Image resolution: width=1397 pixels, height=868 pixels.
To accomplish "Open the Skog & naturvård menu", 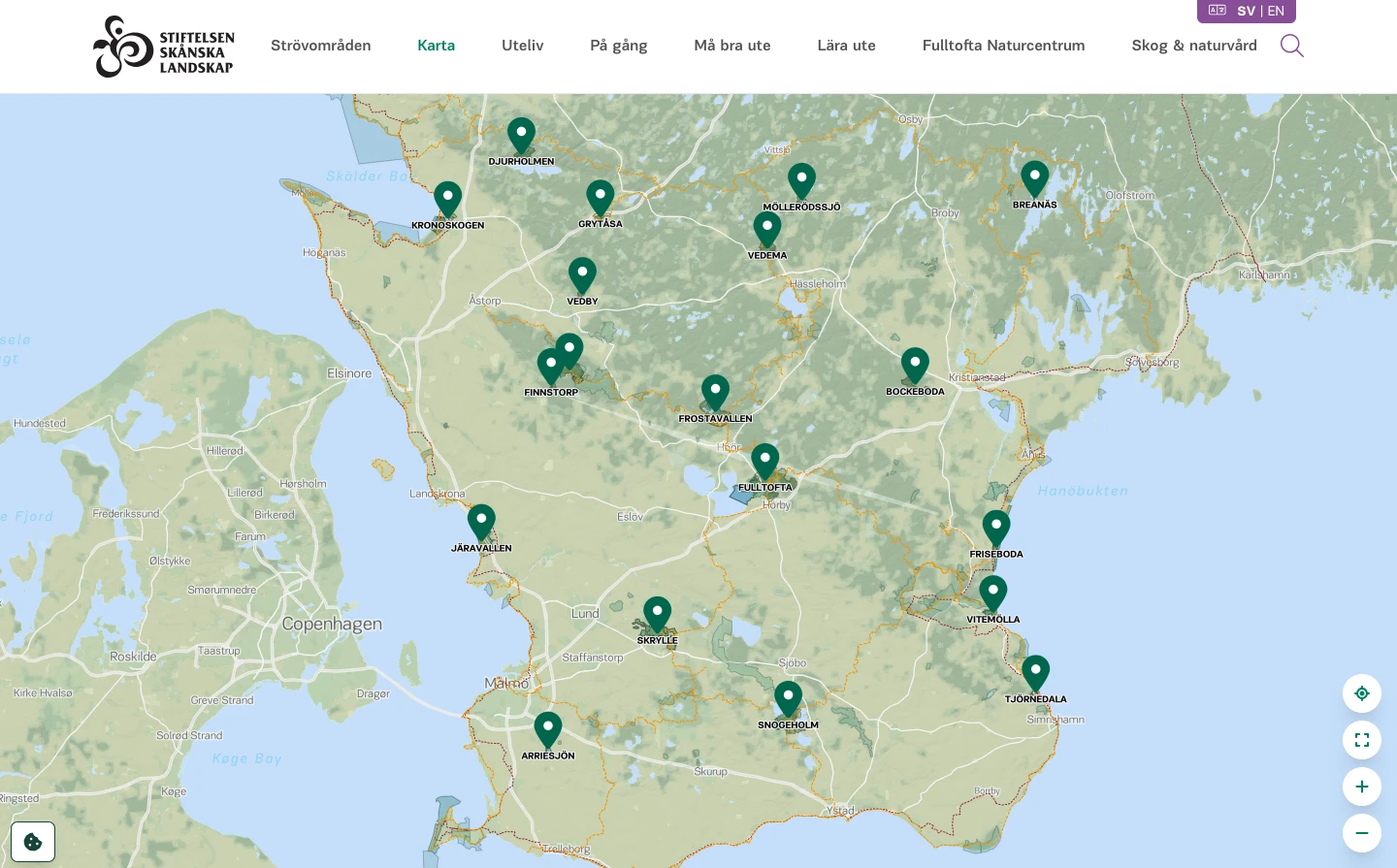I will point(1193,46).
